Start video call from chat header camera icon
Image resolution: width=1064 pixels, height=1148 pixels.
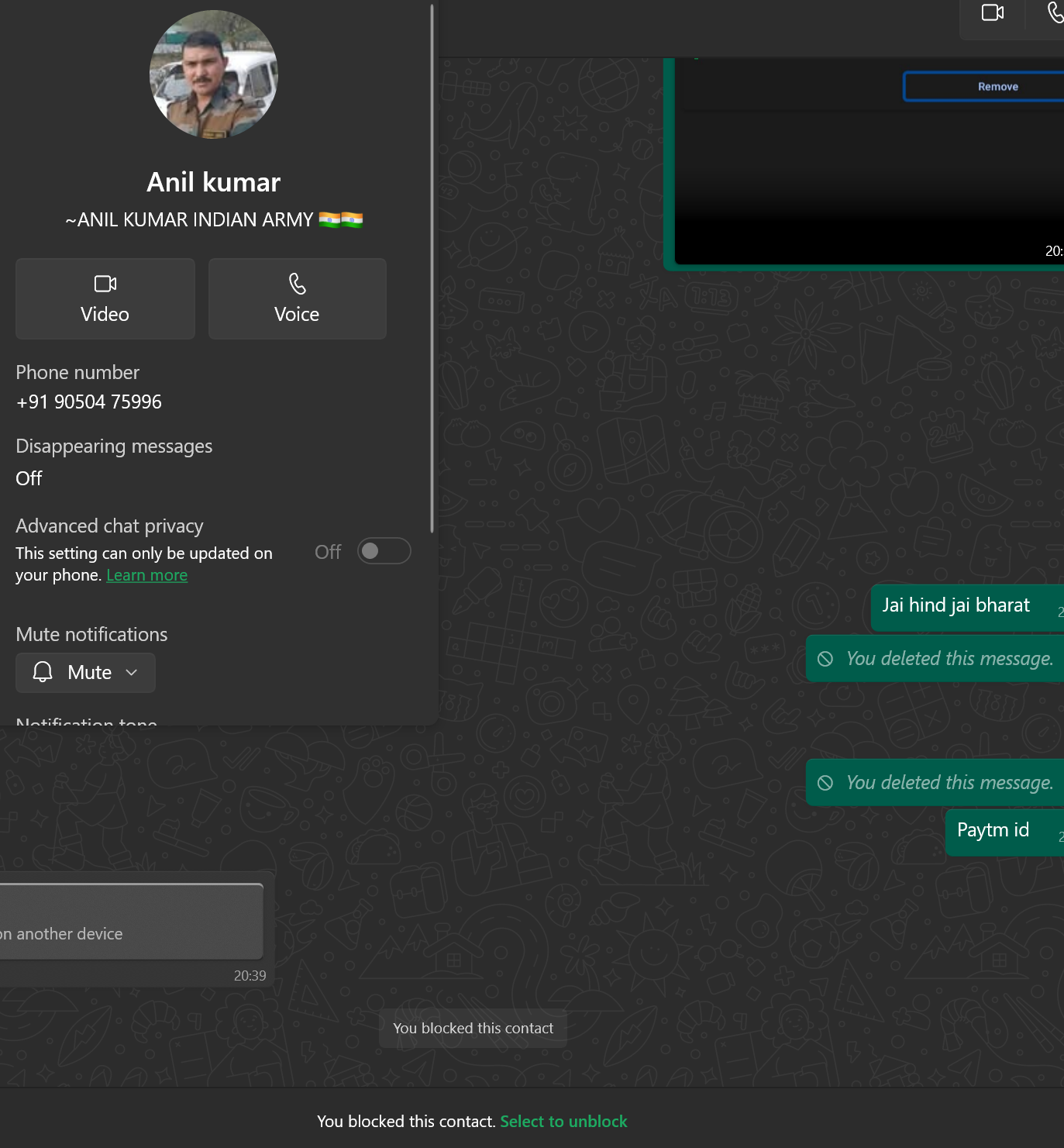992,13
